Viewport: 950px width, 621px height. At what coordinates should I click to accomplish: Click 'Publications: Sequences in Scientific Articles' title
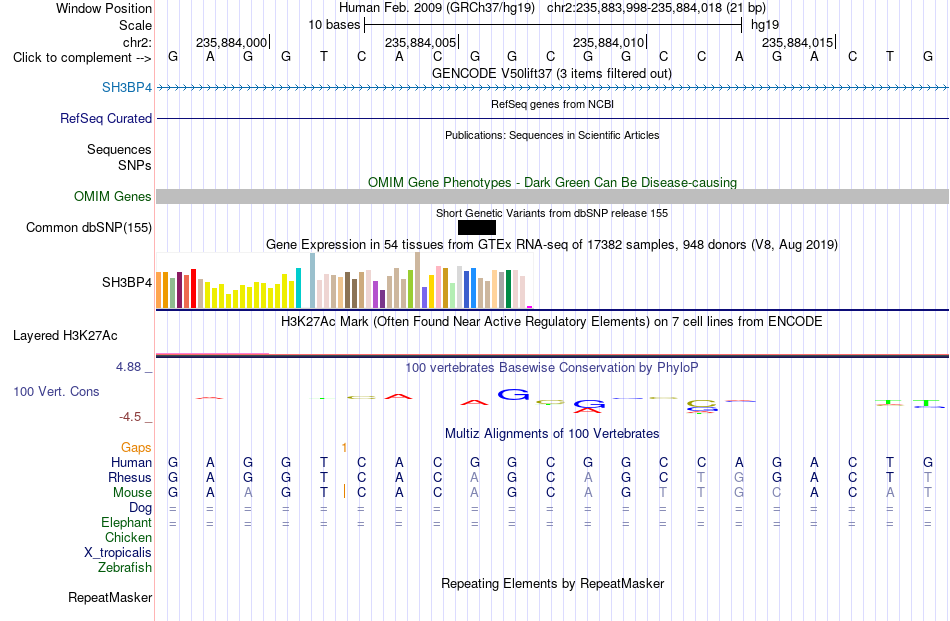click(x=552, y=135)
